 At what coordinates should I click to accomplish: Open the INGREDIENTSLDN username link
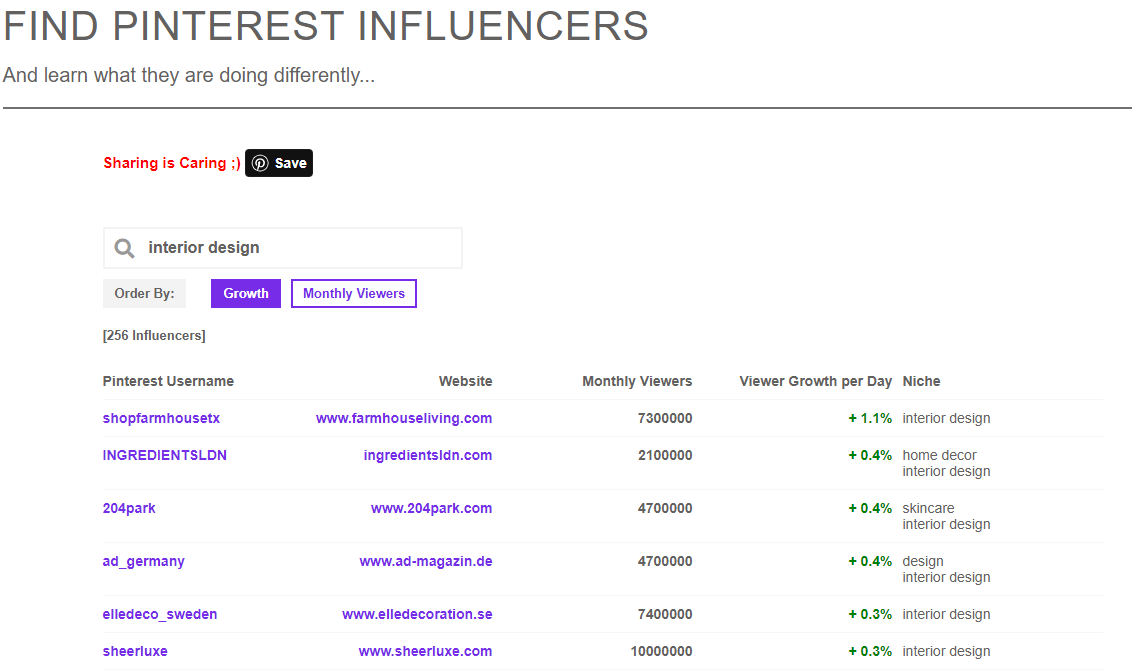[x=165, y=455]
